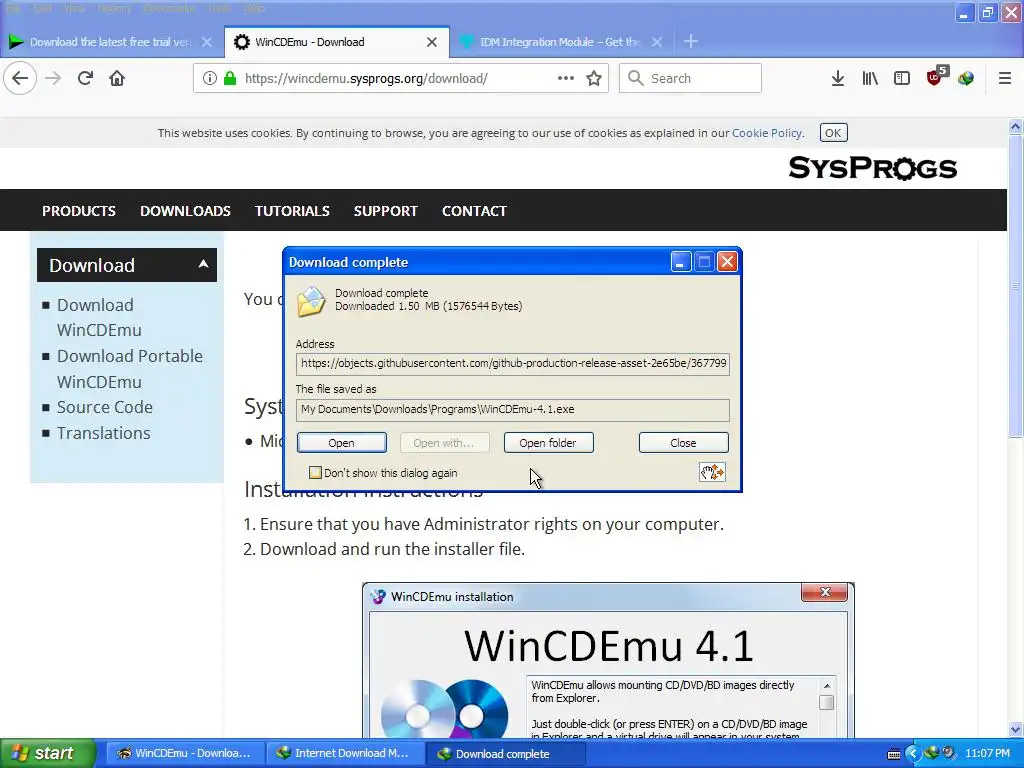Click the page scrollbar up arrow

[x=1015, y=127]
